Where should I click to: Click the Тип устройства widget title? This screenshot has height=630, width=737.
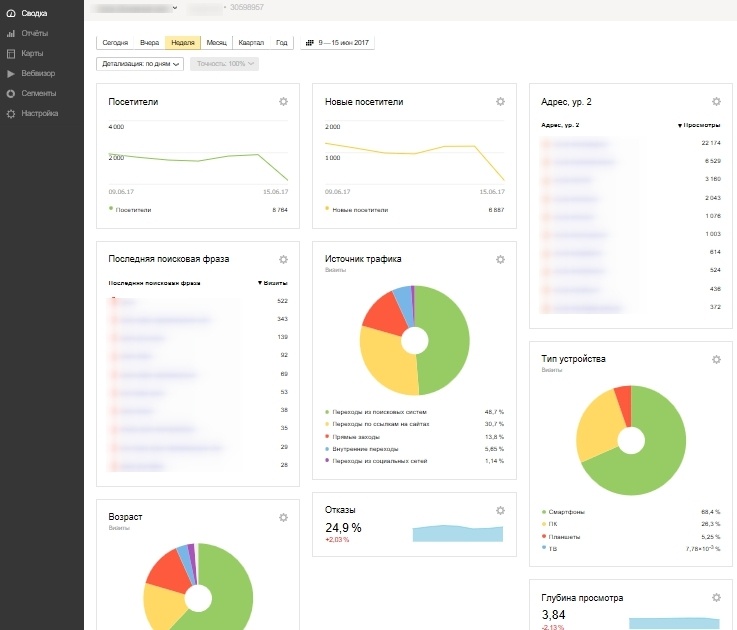tap(573, 359)
